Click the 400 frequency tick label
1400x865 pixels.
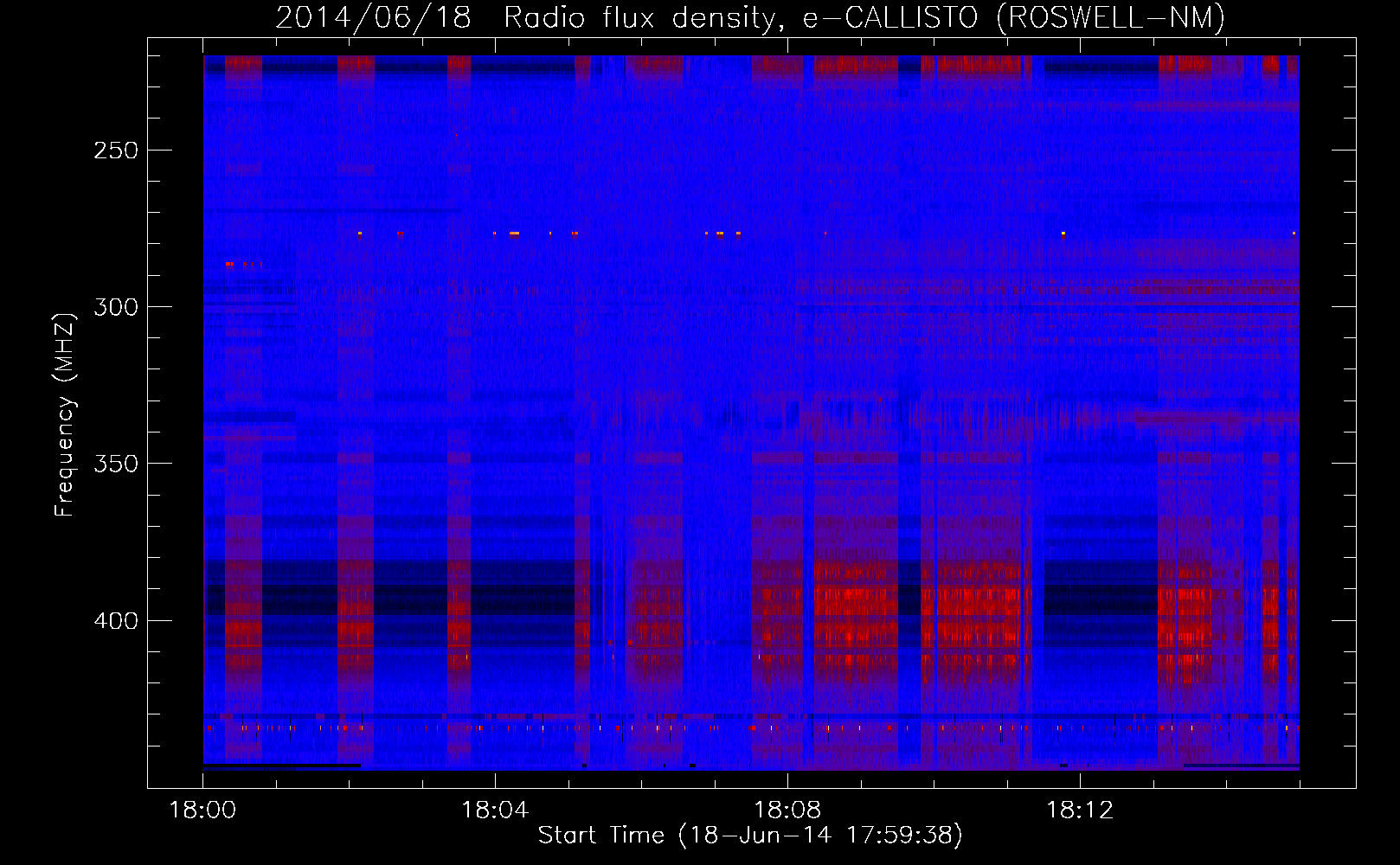(x=116, y=621)
